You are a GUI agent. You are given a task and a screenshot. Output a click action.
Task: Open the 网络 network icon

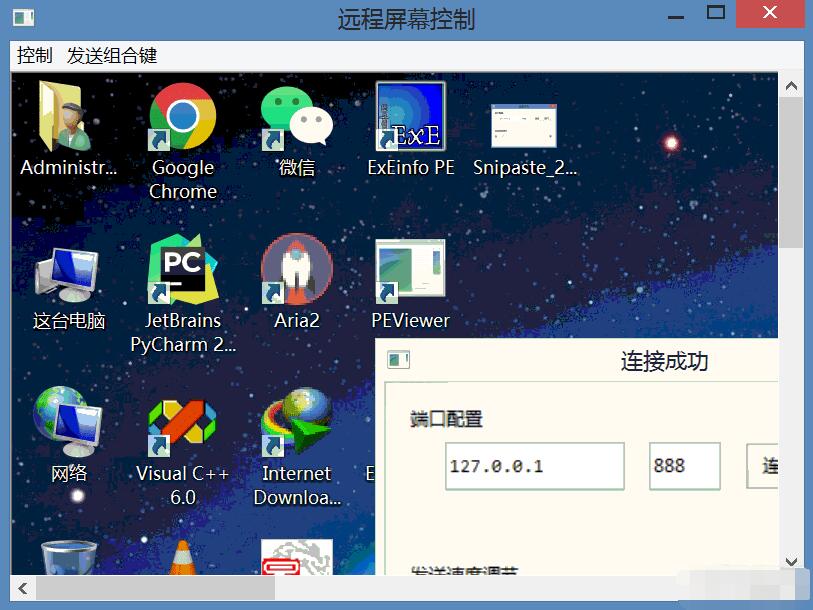click(x=68, y=421)
